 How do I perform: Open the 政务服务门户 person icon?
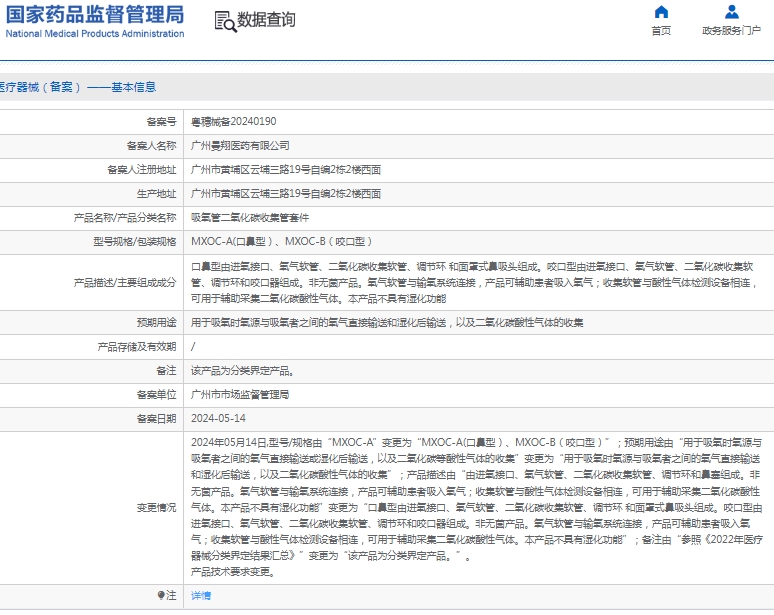pyautogui.click(x=732, y=12)
